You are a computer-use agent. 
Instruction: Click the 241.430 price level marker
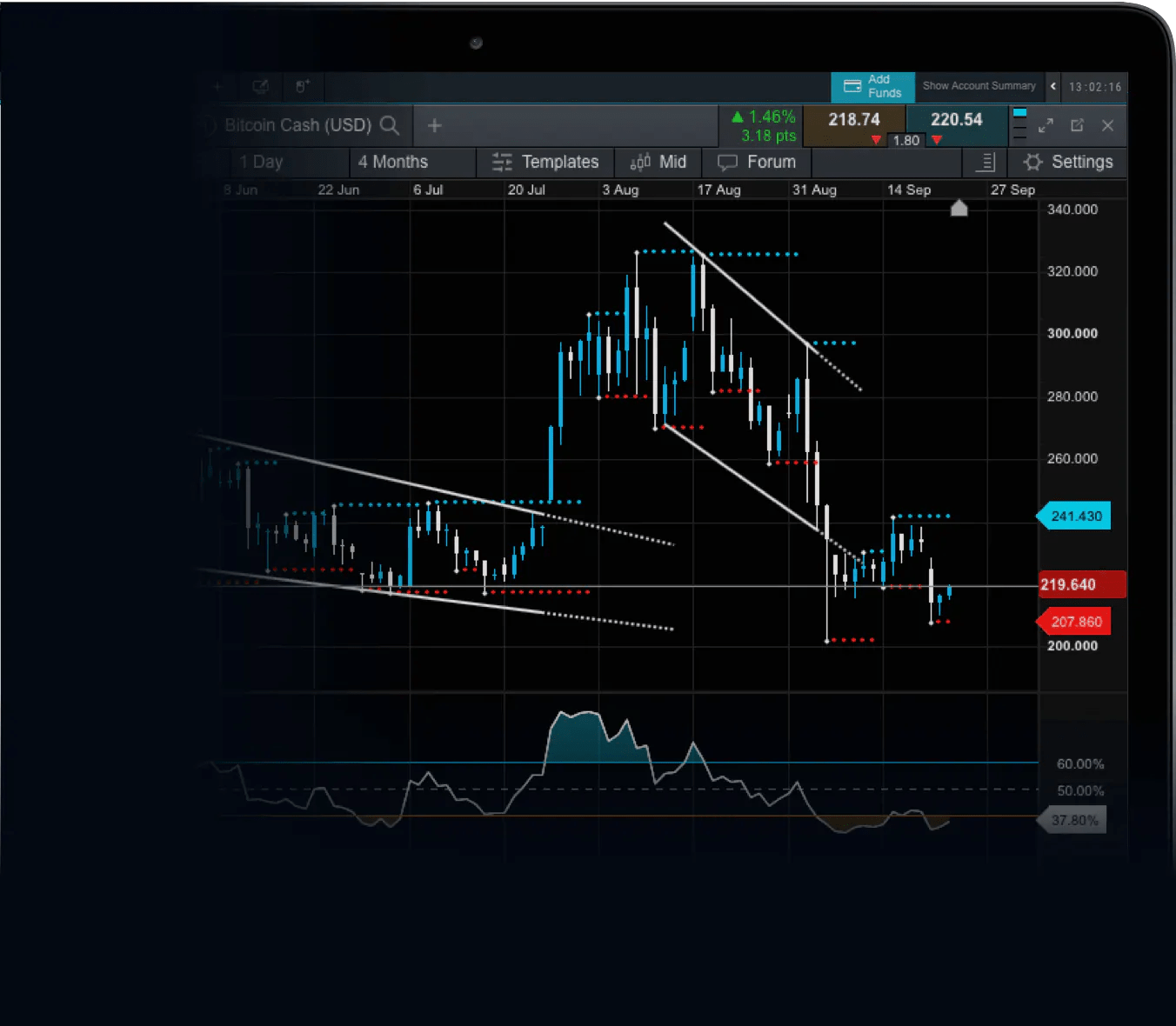pos(1075,516)
